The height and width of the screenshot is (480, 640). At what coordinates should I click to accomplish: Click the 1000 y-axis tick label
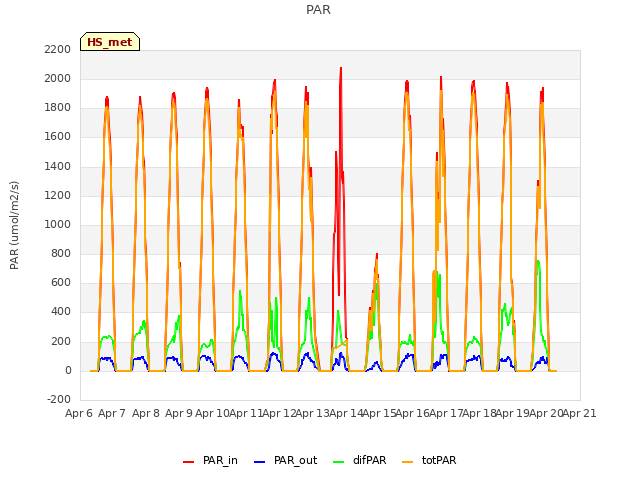58,224
